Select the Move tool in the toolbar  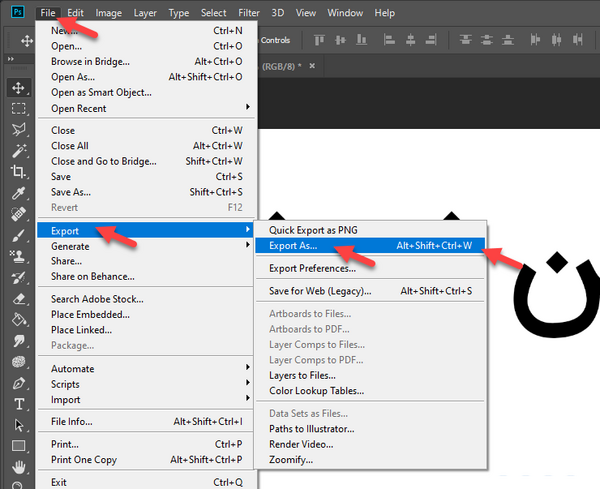point(18,88)
